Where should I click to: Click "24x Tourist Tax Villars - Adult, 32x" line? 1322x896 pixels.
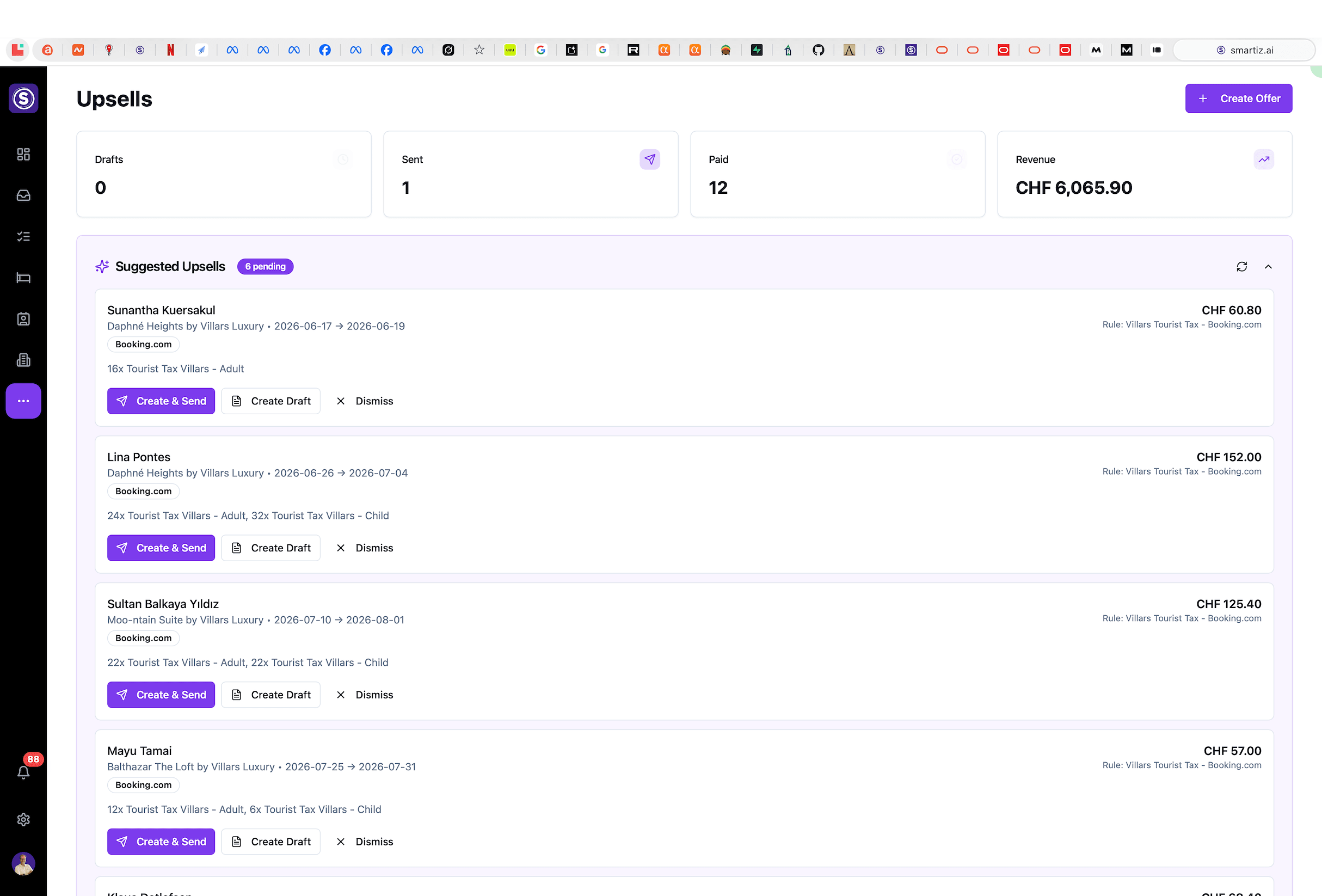248,515
